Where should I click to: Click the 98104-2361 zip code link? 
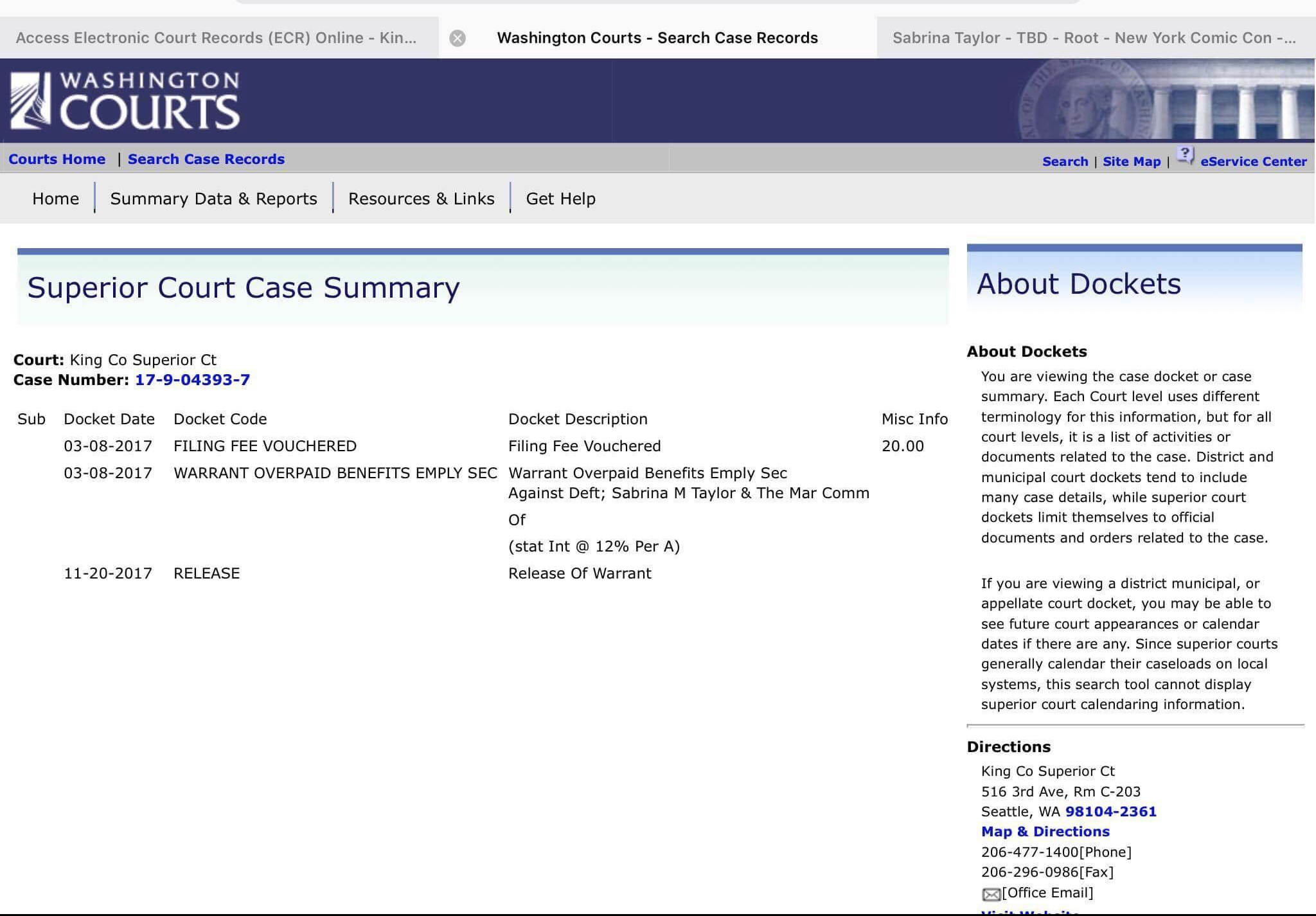click(1110, 812)
